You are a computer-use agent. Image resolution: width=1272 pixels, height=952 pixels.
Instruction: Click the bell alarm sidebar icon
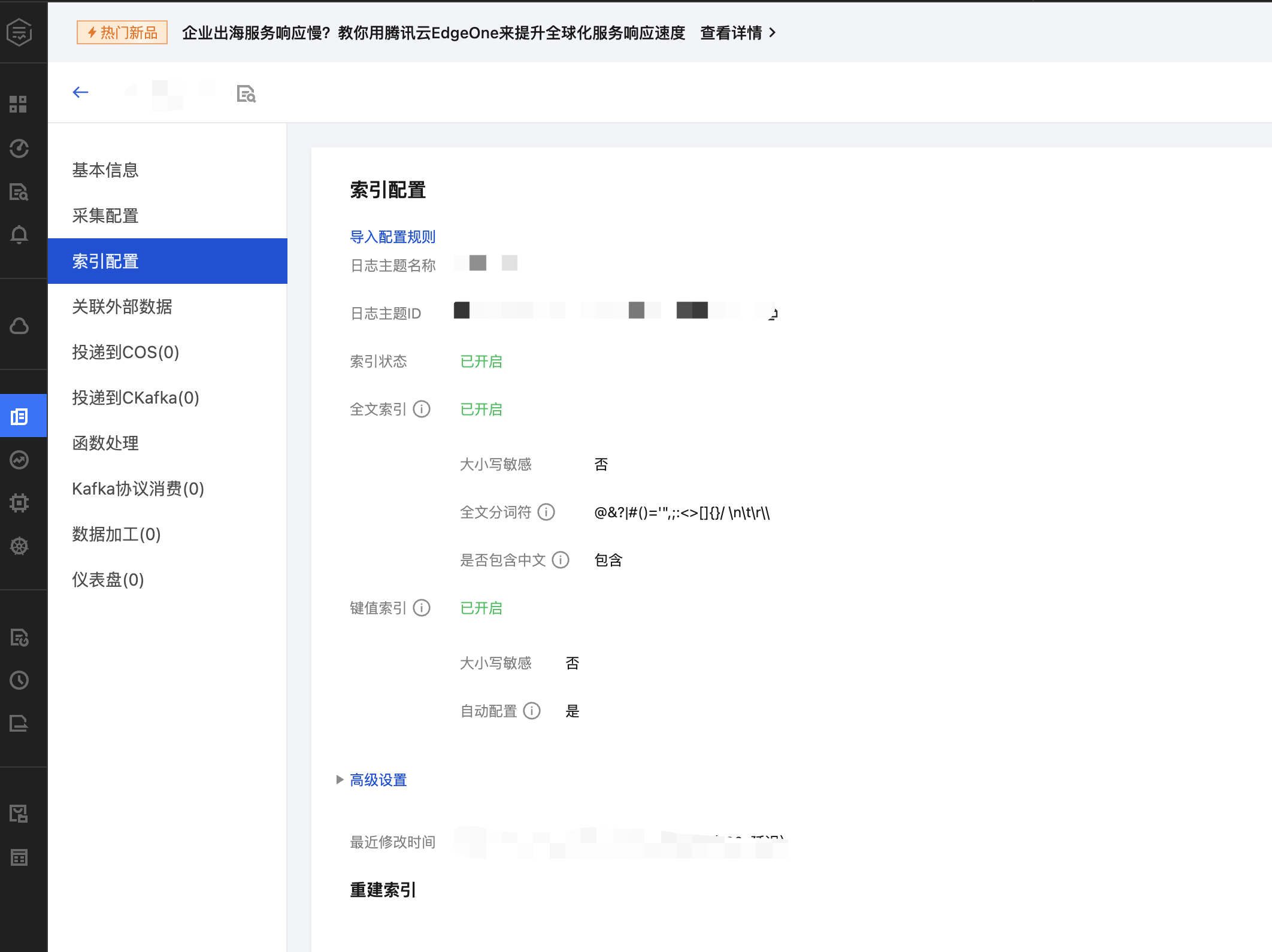click(19, 235)
